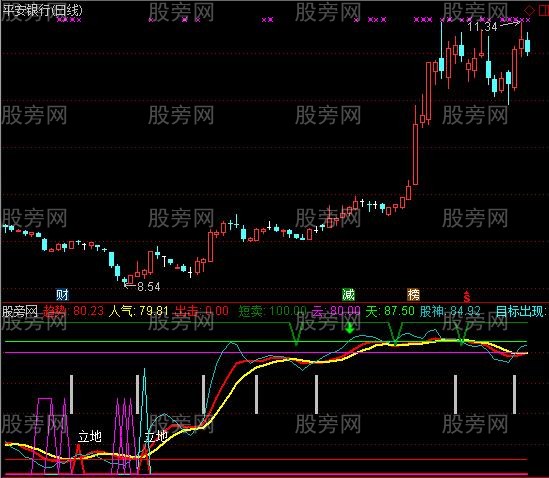Click the 短卖: 100.00 indicator value
This screenshot has height=478, width=549.
272,311
